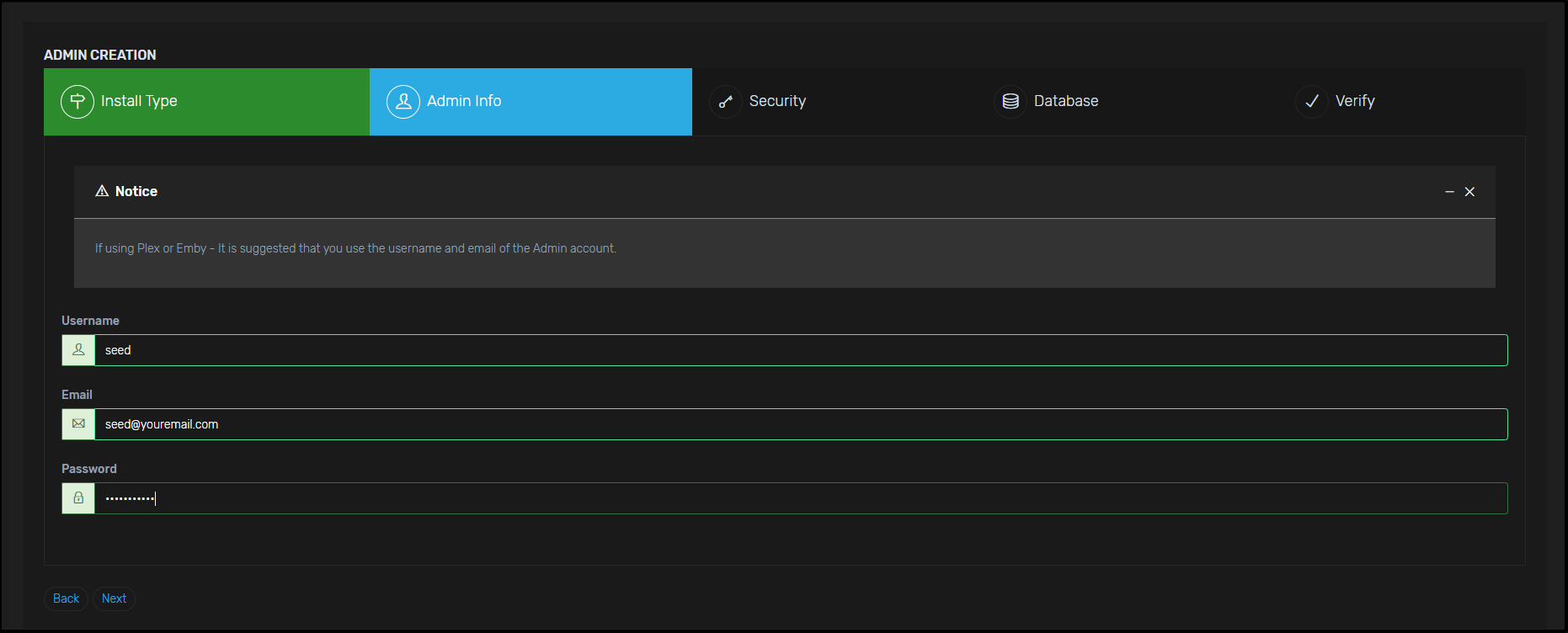Click the Install Type signpost icon
Viewport: 1568px width, 633px height.
[77, 102]
